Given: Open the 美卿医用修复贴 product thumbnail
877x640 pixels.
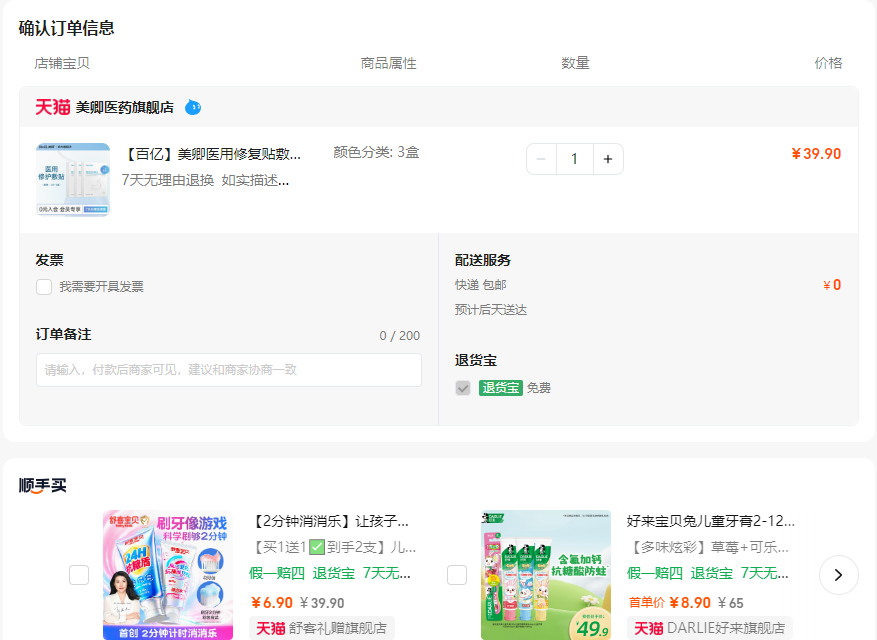Looking at the screenshot, I should [73, 179].
